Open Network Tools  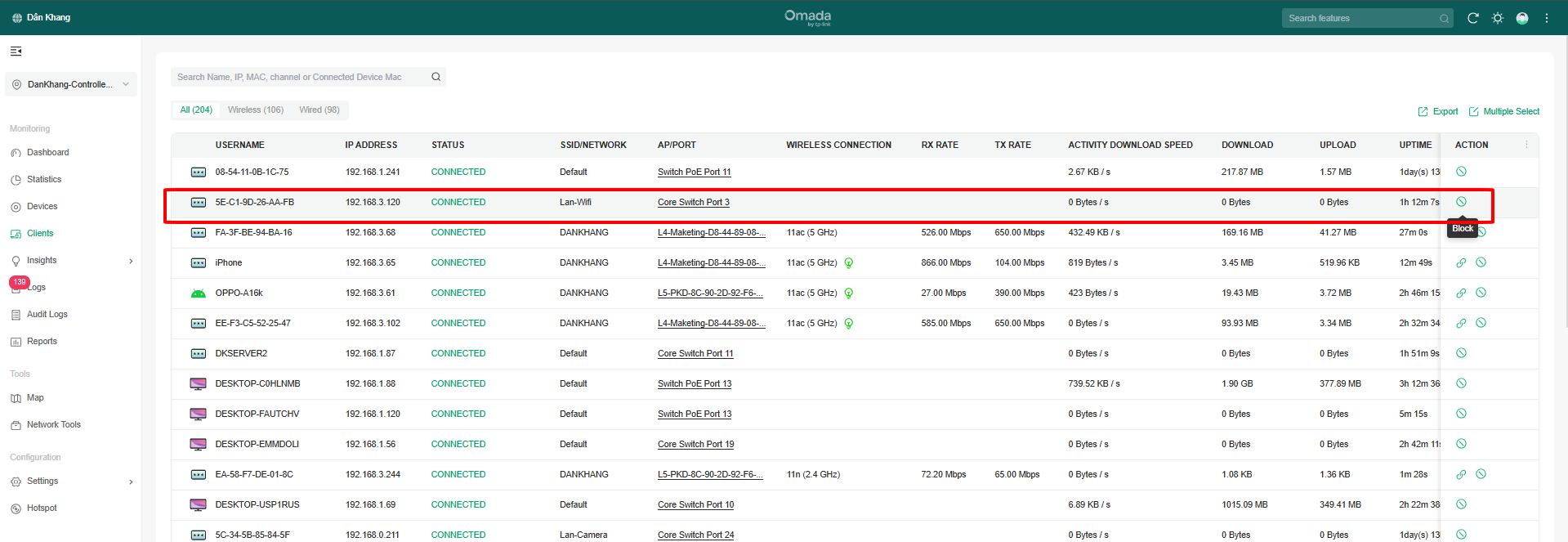click(53, 424)
